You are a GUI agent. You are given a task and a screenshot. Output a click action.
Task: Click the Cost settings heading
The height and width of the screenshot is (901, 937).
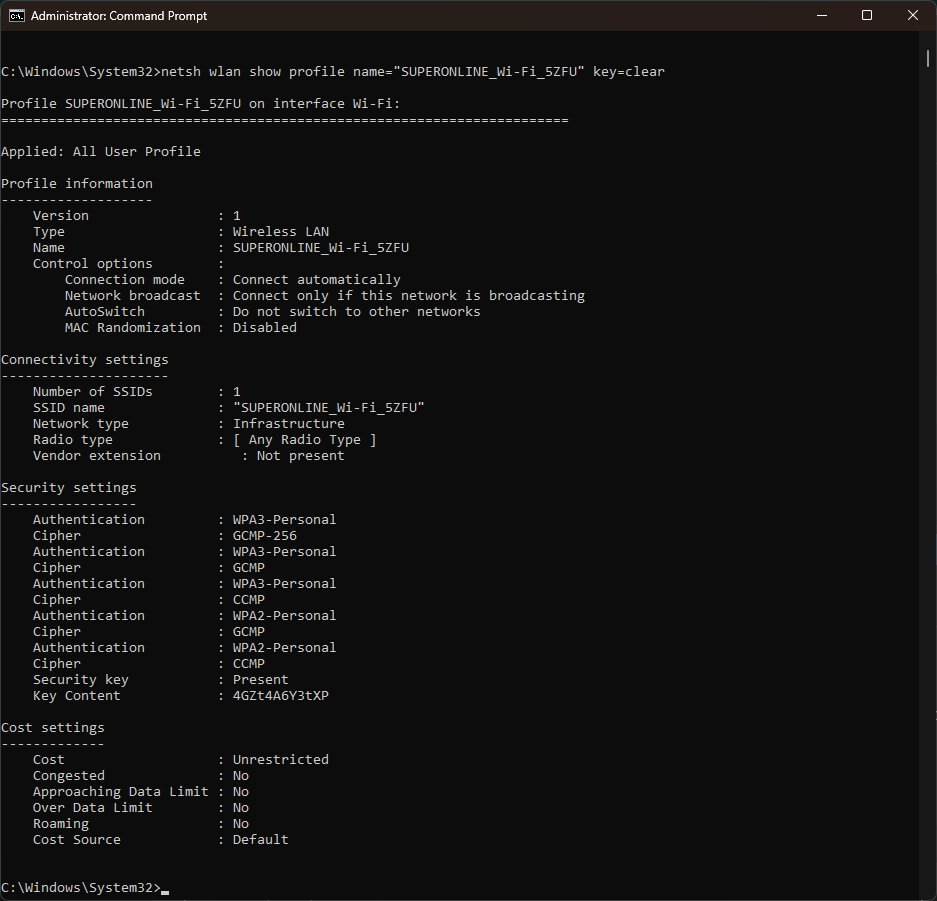[53, 728]
